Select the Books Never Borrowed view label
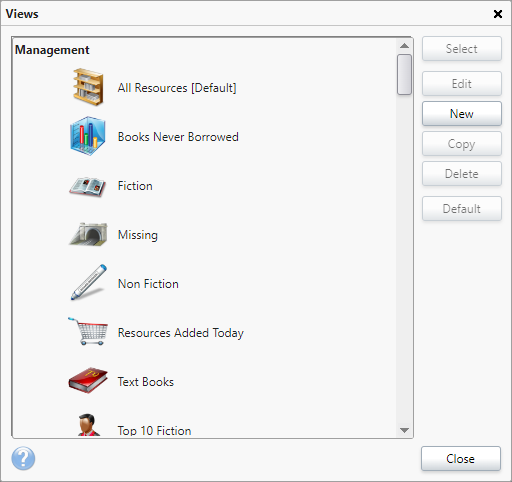512x482 pixels. (178, 137)
